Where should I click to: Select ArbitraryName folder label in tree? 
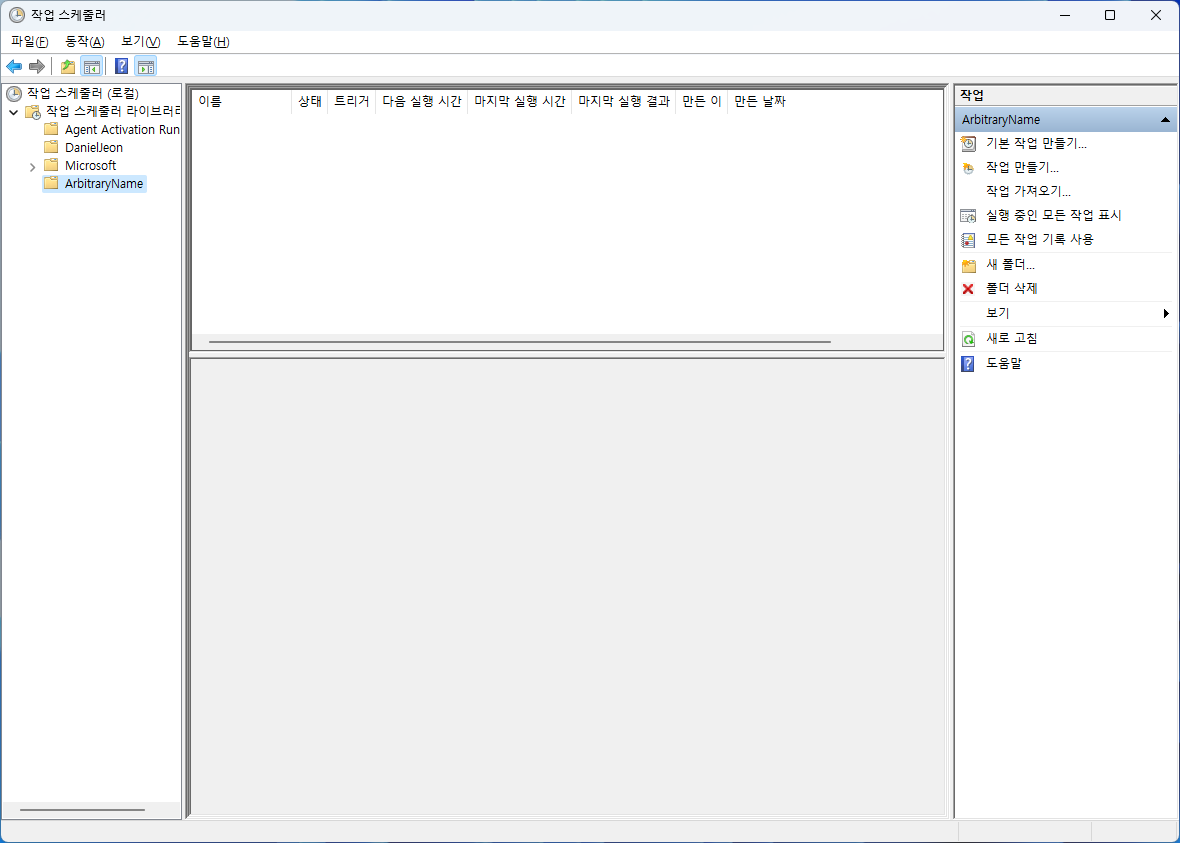[104, 184]
